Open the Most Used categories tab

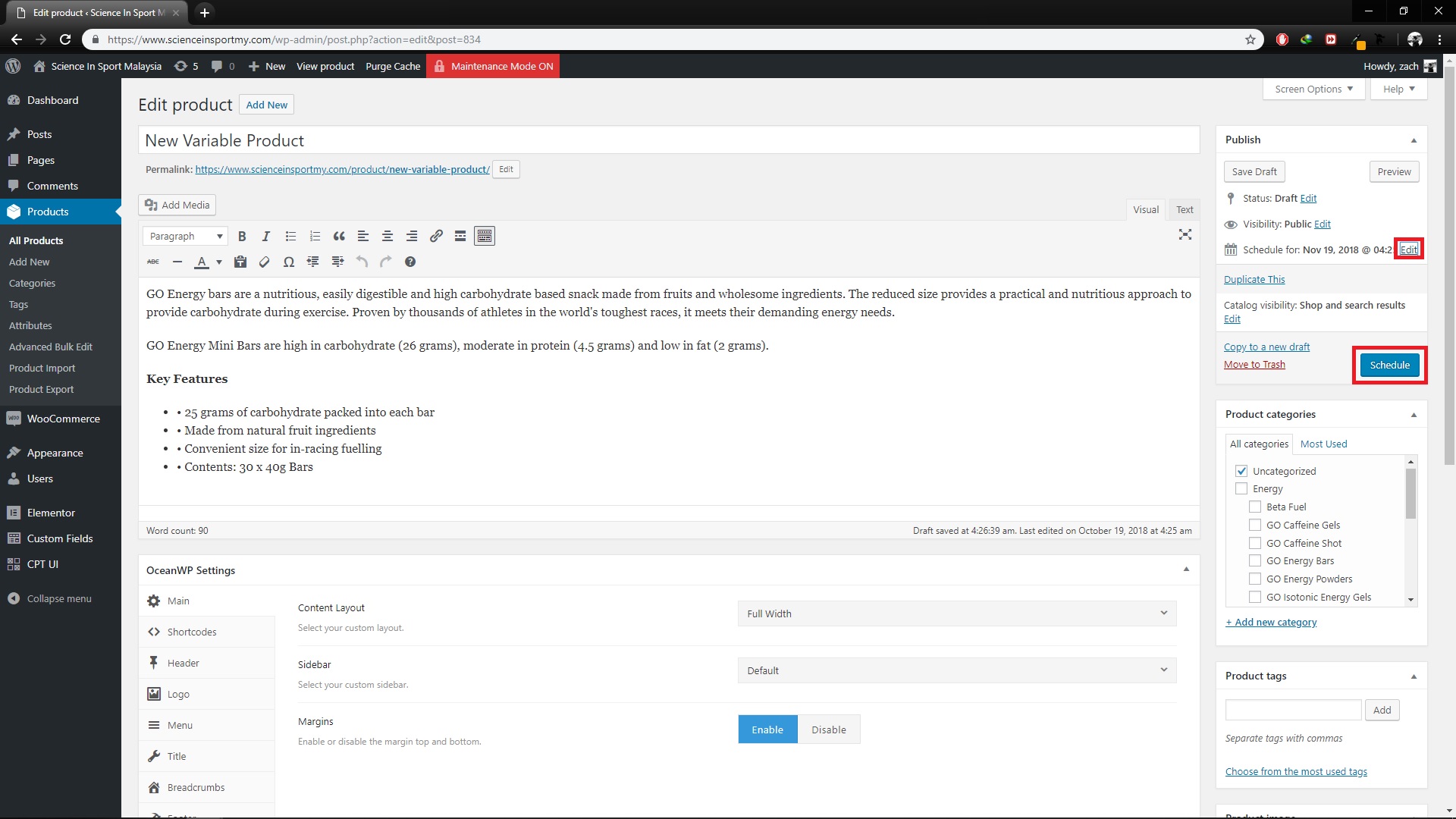coord(1323,444)
